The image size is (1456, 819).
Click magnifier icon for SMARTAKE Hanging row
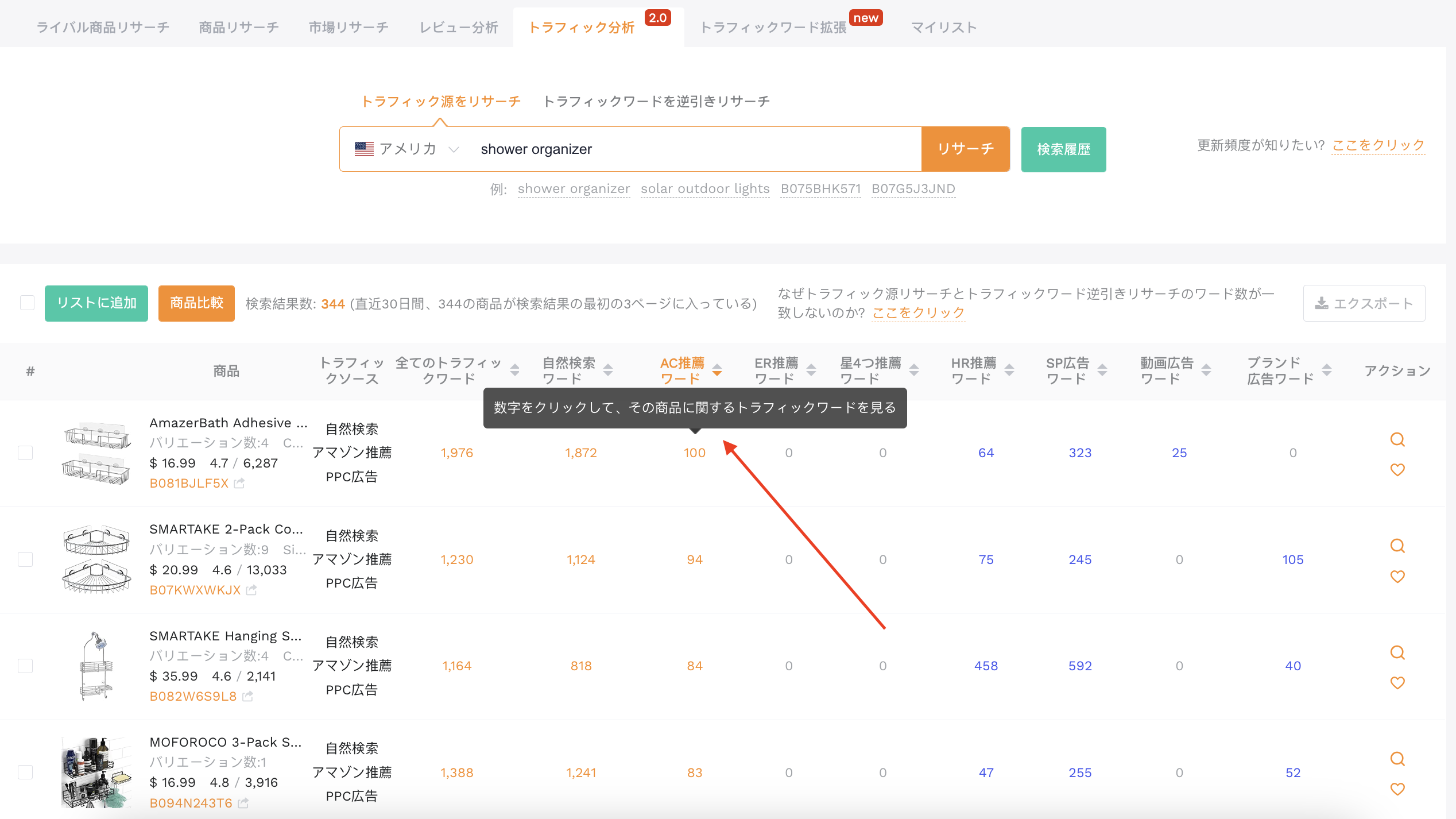coord(1397,653)
